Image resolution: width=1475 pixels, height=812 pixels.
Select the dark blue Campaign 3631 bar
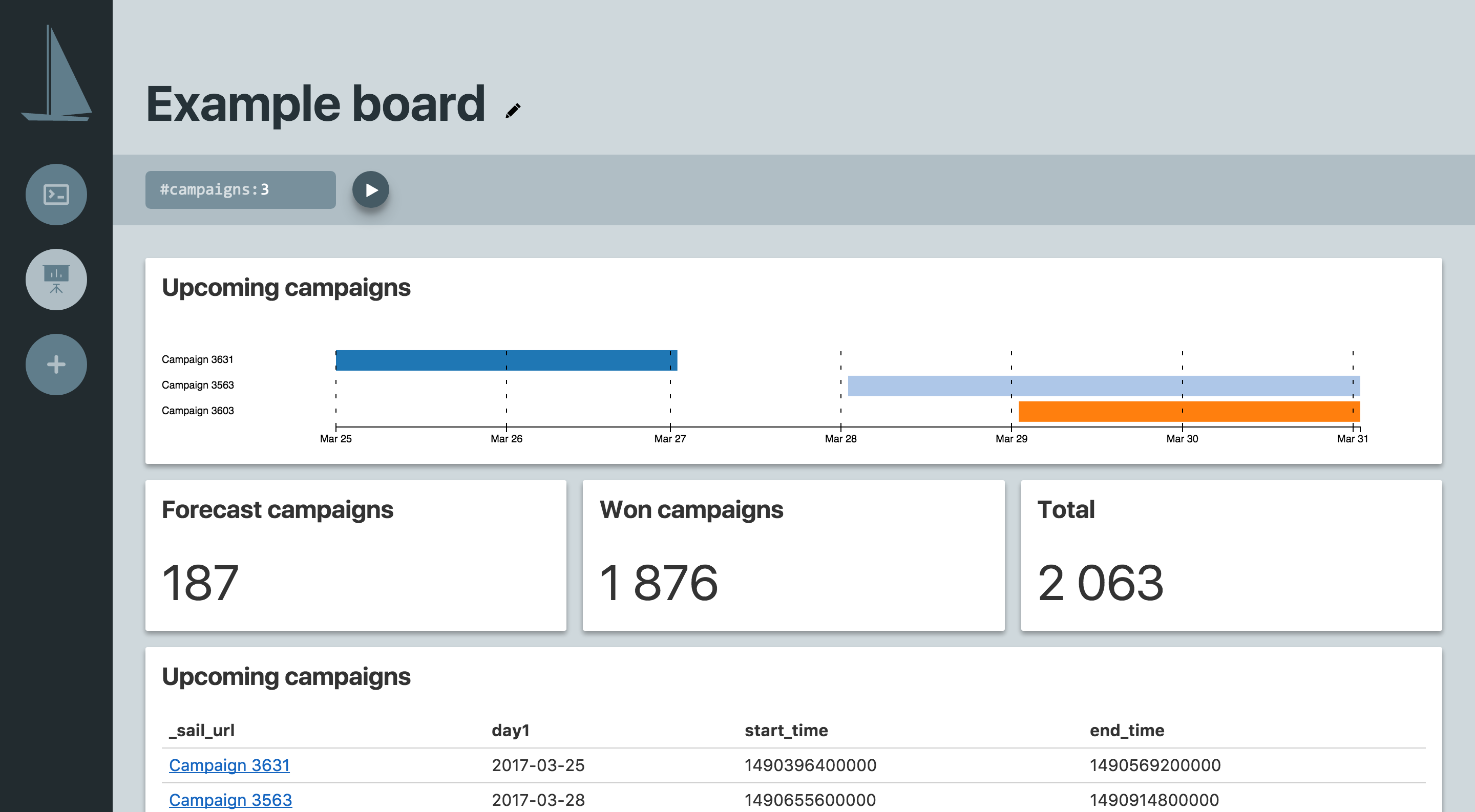pyautogui.click(x=506, y=359)
